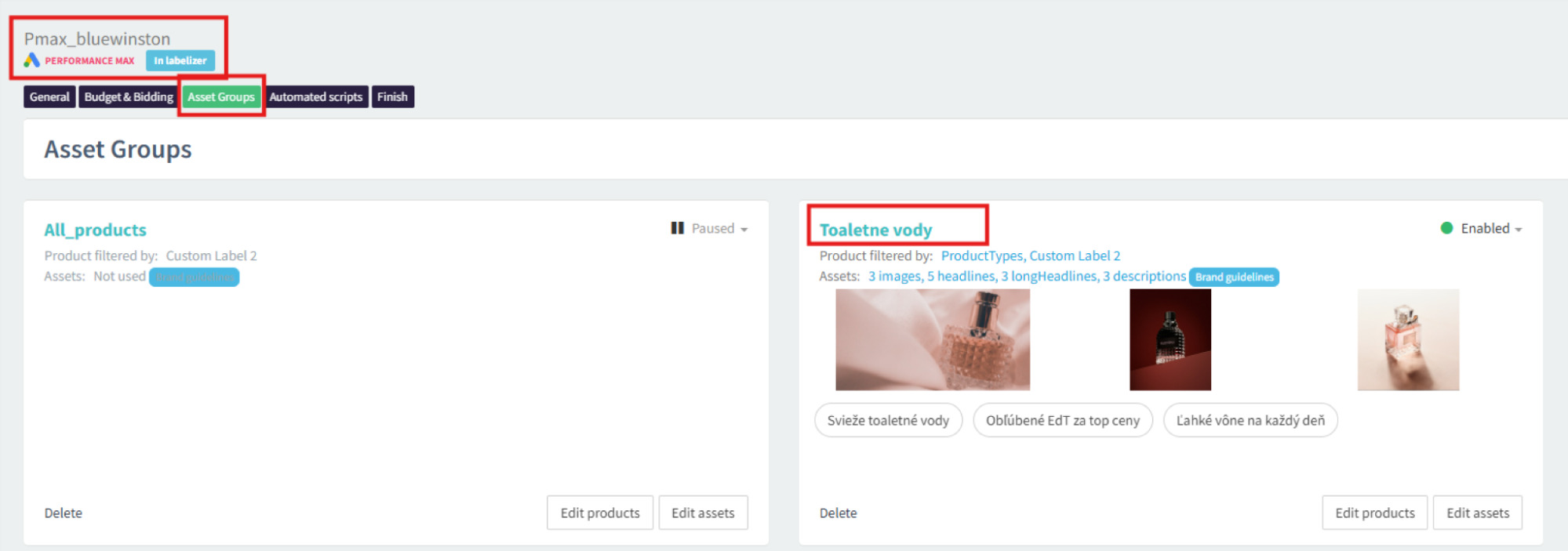Click the Google Ads Performance Max logo icon
Image resolution: width=1568 pixels, height=551 pixels.
pyautogui.click(x=31, y=60)
